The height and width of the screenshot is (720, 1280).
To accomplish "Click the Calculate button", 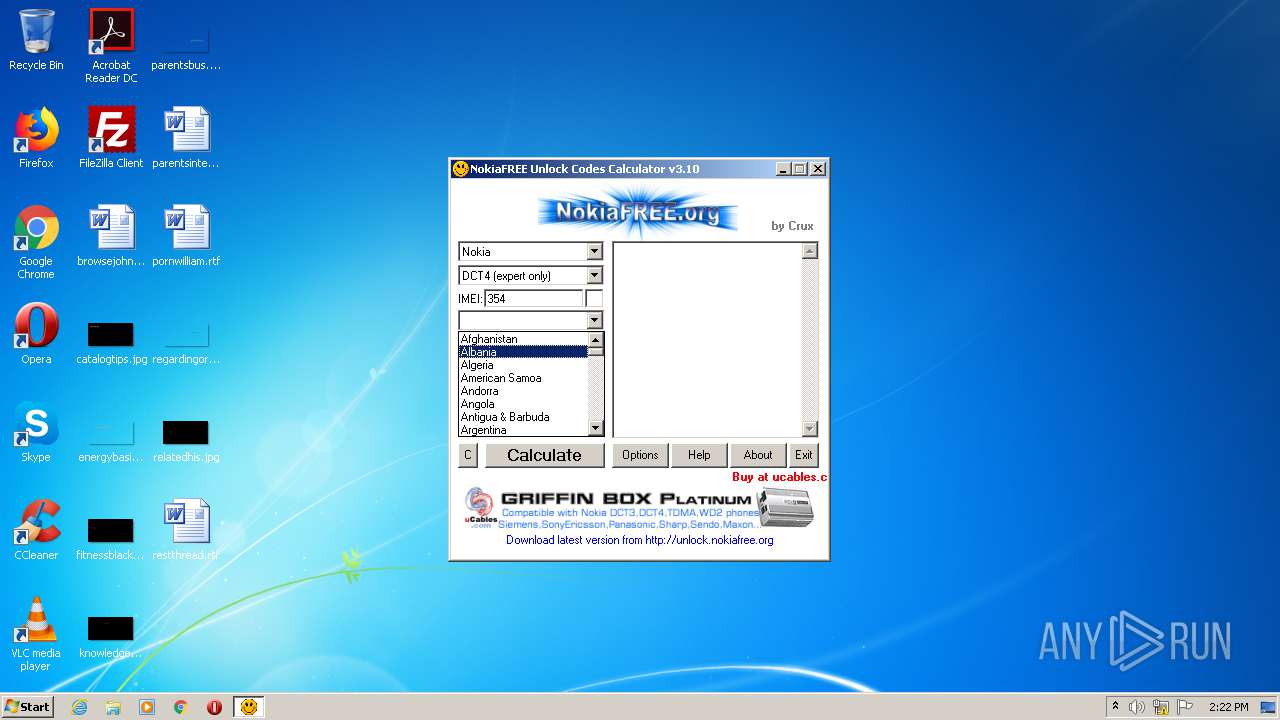I will (544, 455).
